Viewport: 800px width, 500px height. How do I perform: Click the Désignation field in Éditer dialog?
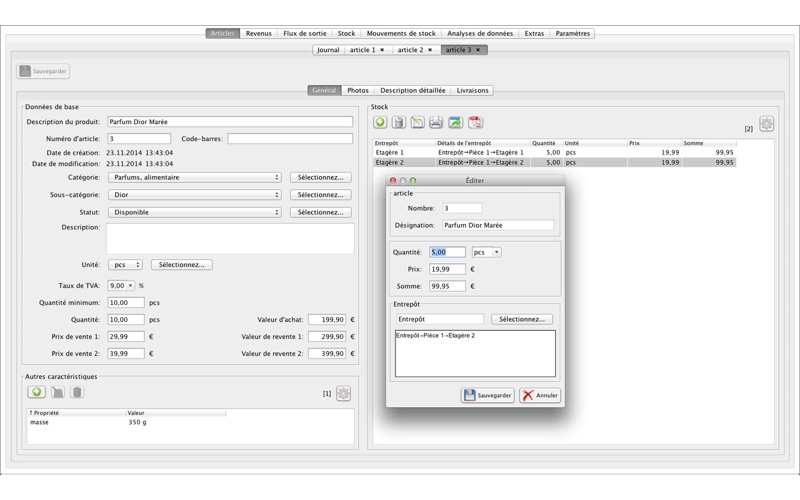498,225
